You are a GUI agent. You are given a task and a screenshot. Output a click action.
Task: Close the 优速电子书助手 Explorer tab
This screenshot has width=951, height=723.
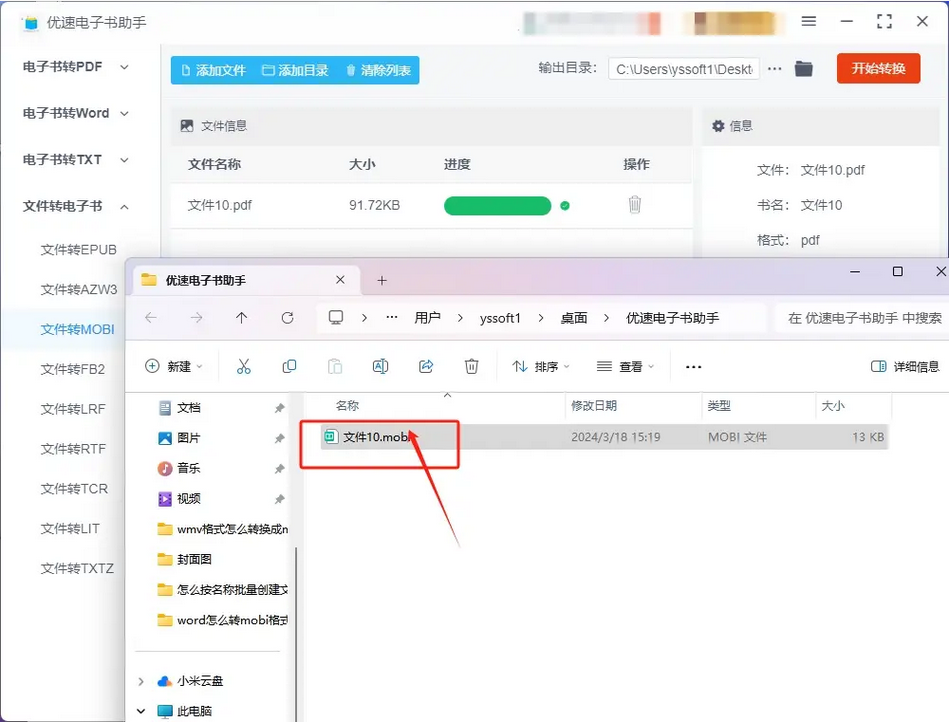point(340,280)
